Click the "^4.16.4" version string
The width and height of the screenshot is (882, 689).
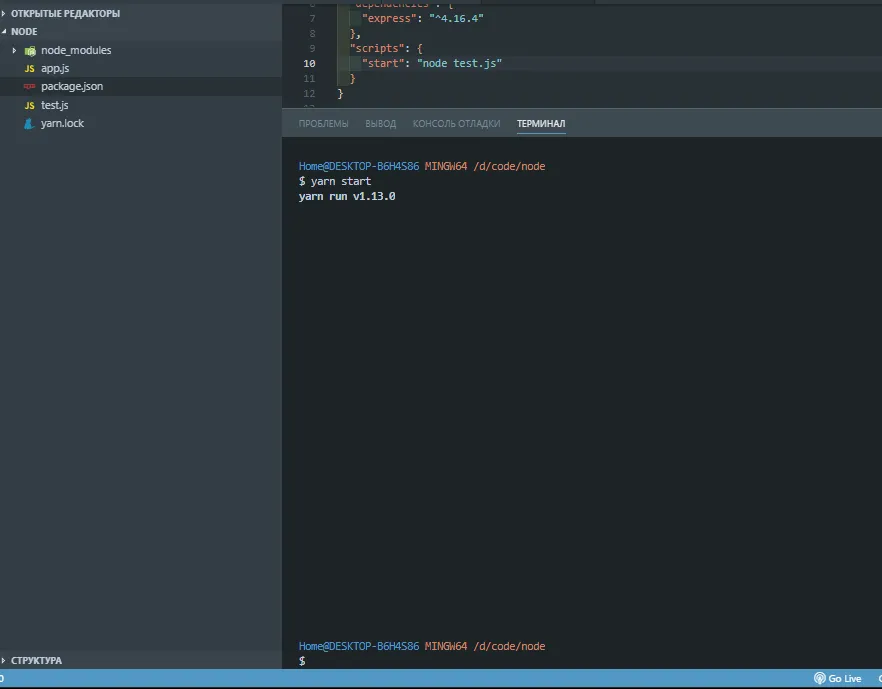pos(456,19)
